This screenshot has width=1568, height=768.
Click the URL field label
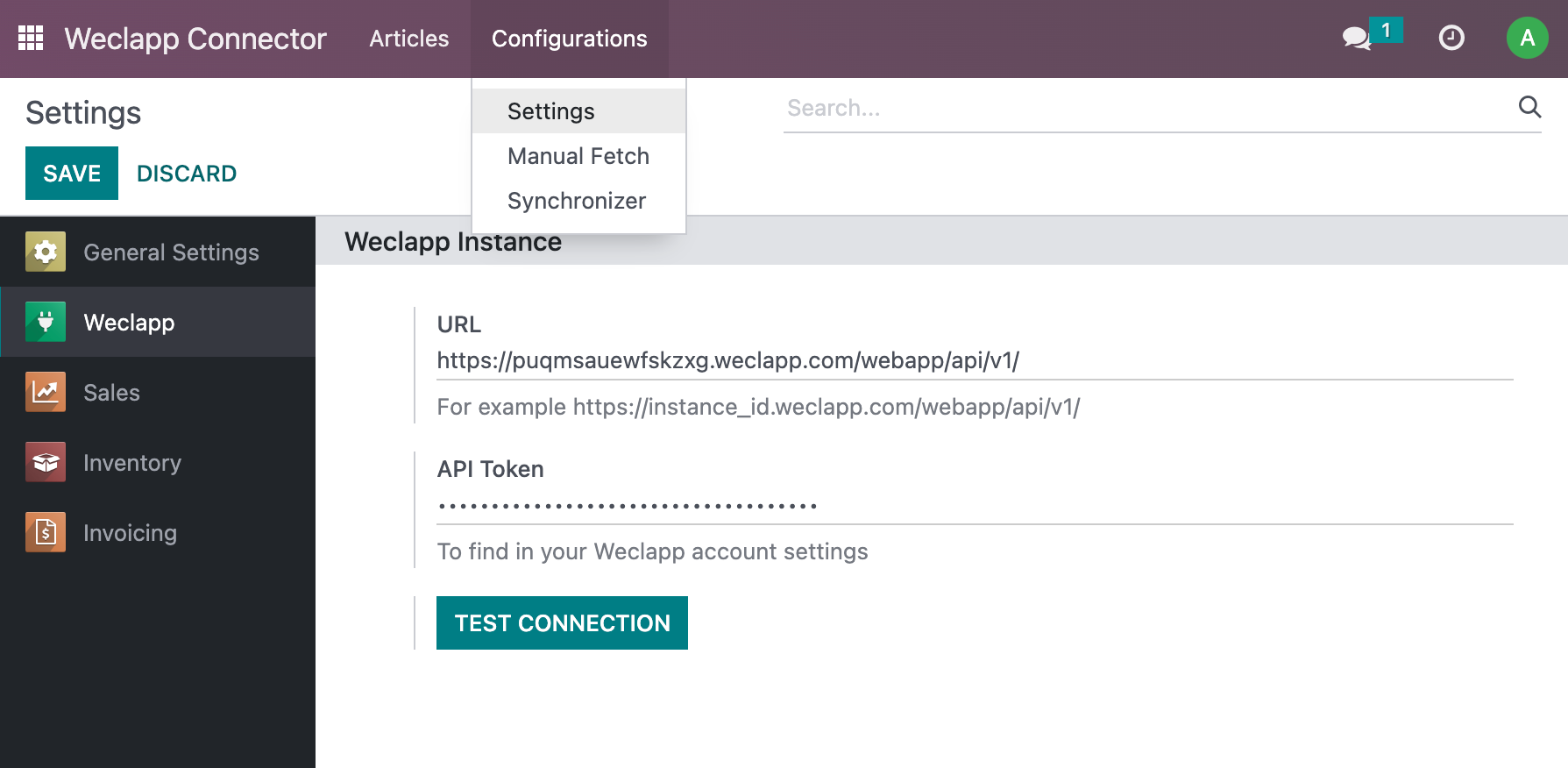459,324
